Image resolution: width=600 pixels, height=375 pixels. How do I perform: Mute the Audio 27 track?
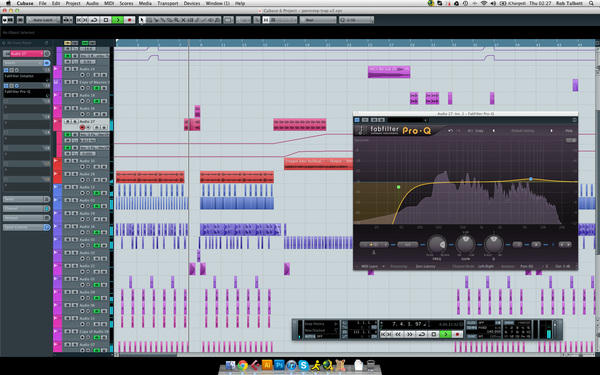tap(68, 121)
